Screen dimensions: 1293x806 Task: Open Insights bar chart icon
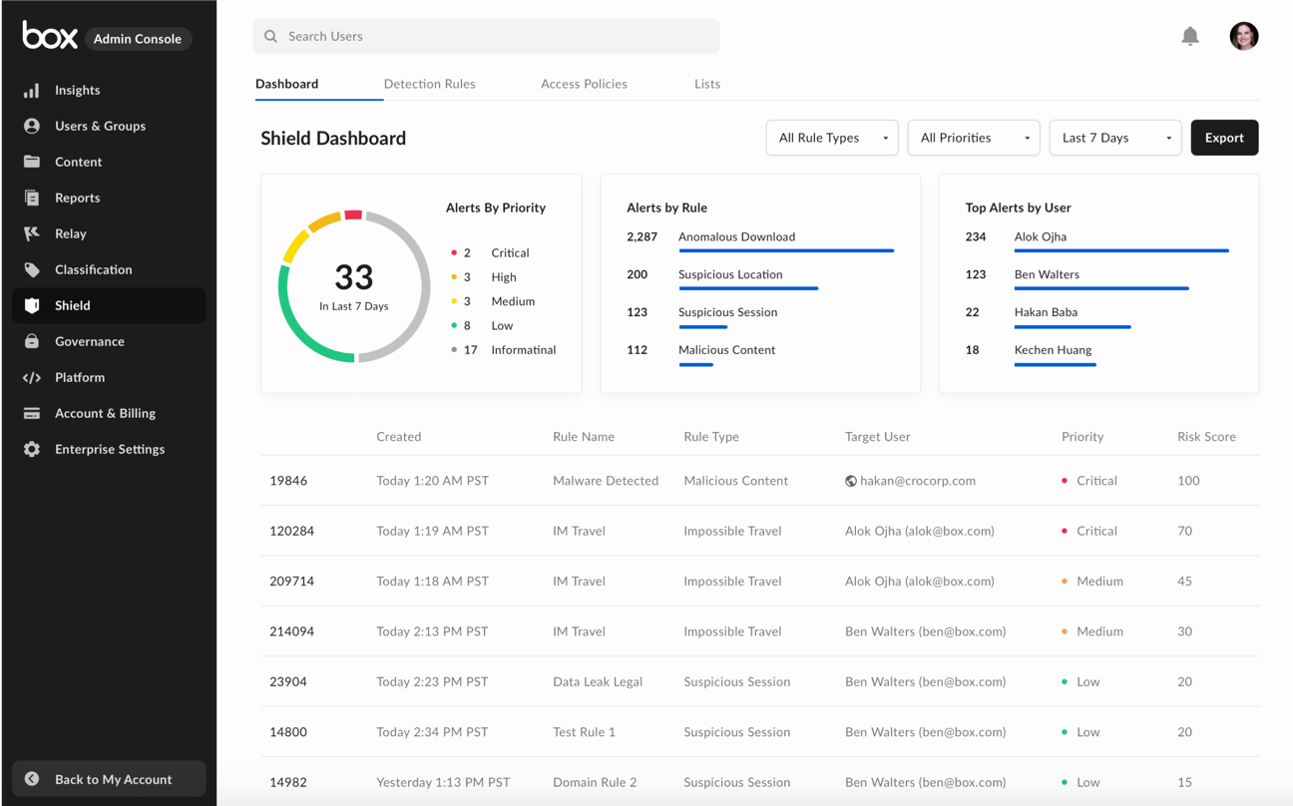point(32,90)
